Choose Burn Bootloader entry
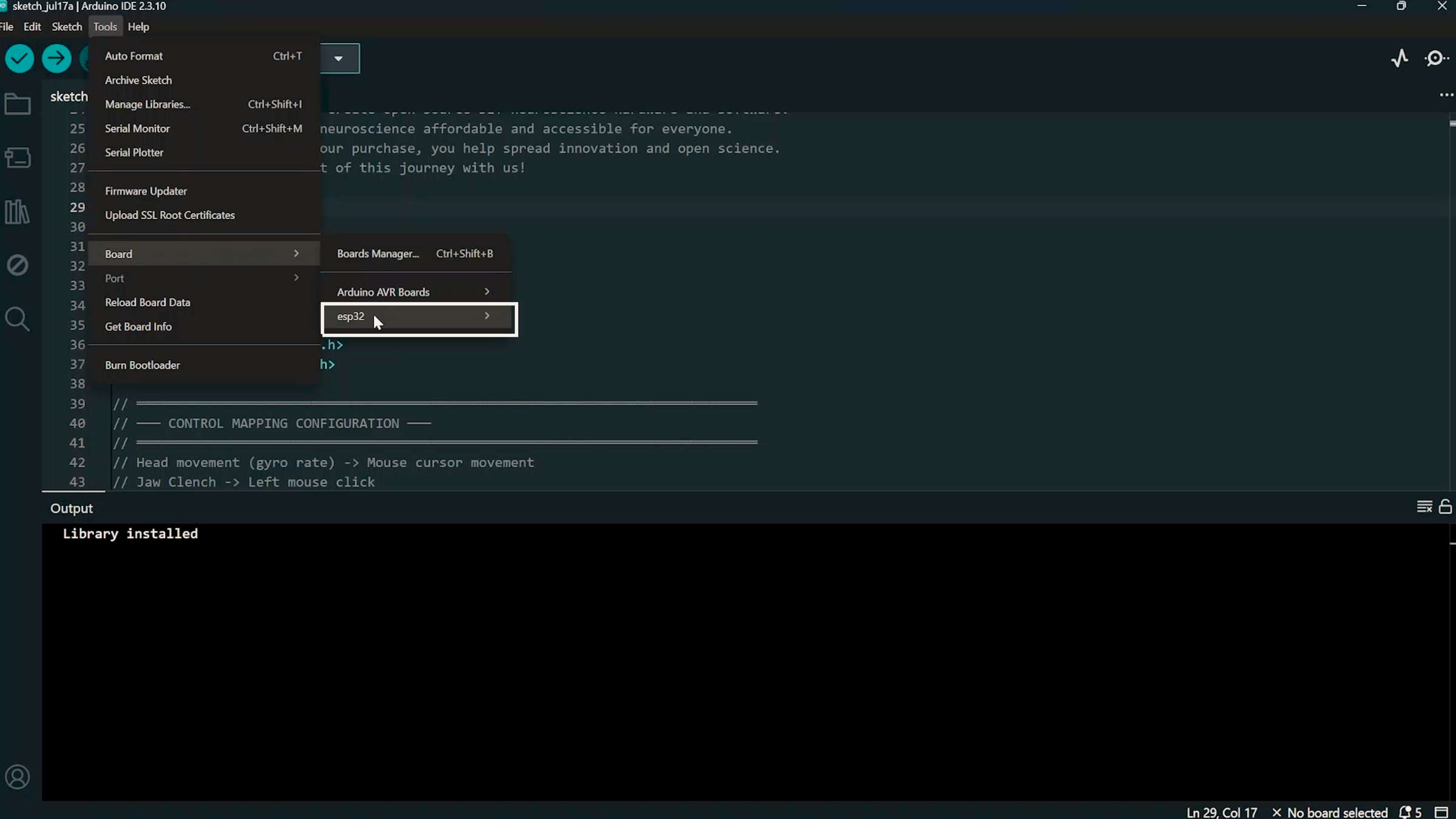Screen dimensions: 1456x819 204,365
